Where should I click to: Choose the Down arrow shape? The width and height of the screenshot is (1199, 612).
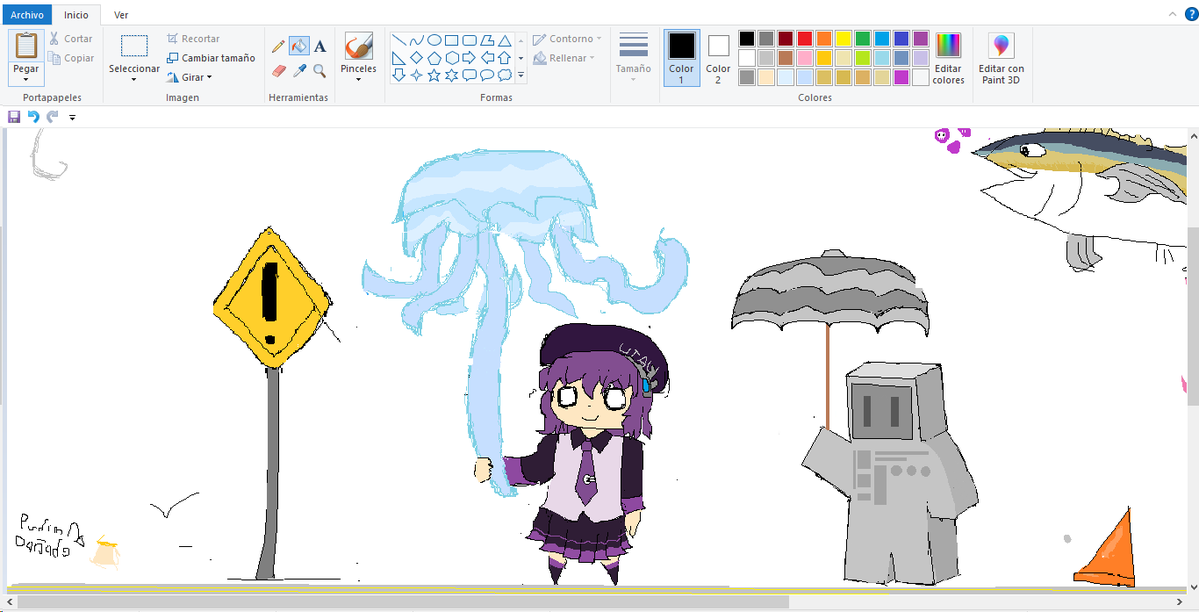coord(399,75)
